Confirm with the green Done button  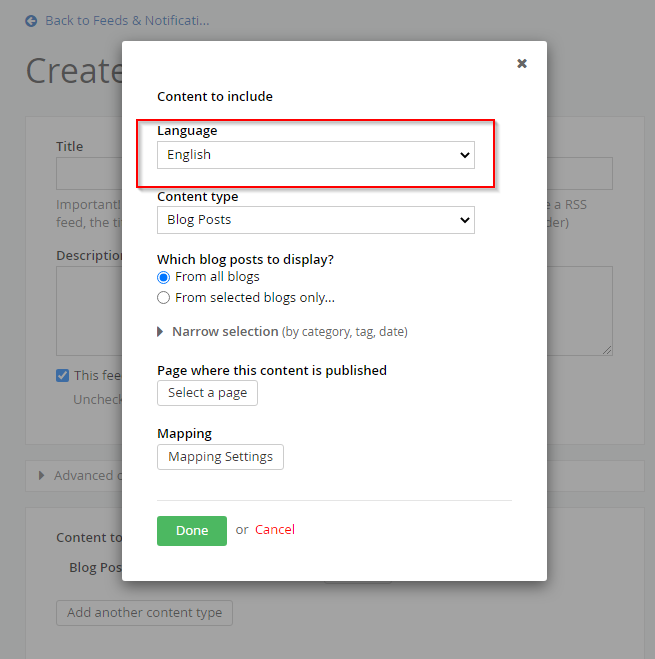tap(192, 531)
